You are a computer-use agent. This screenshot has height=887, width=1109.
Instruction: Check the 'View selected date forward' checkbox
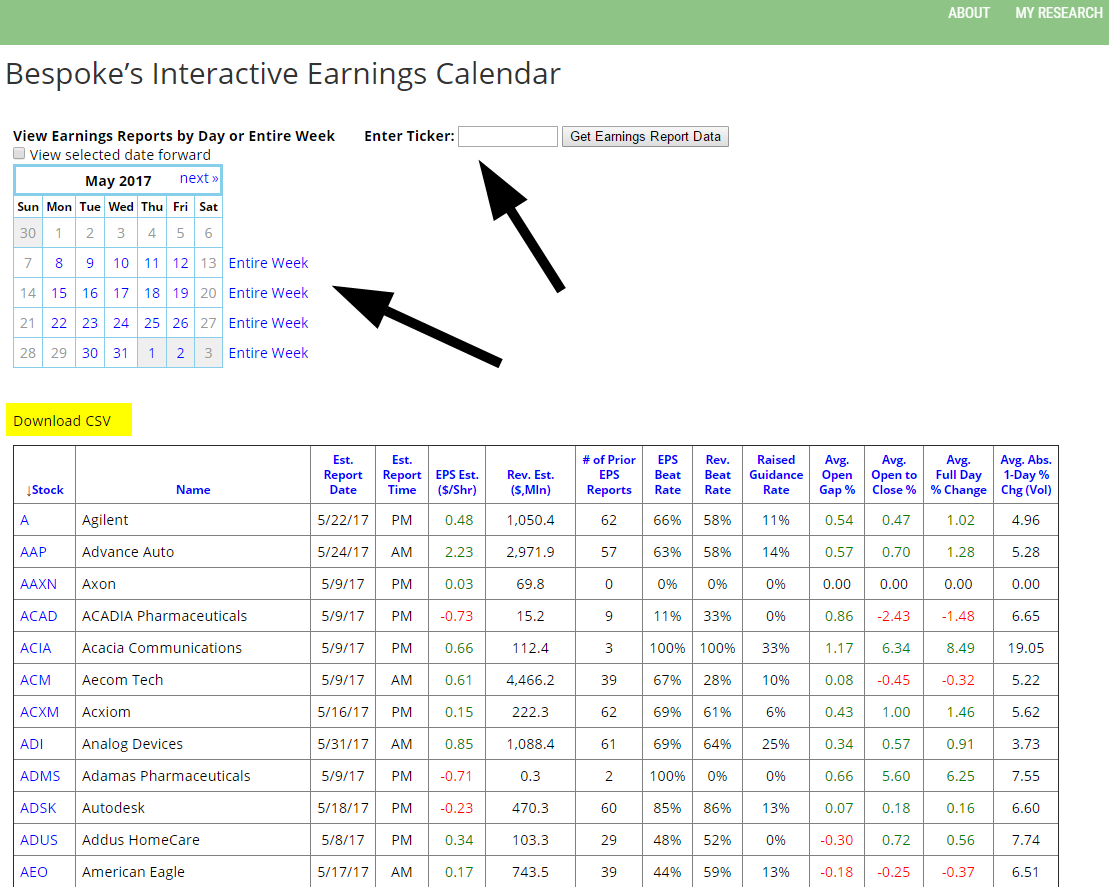click(19, 154)
